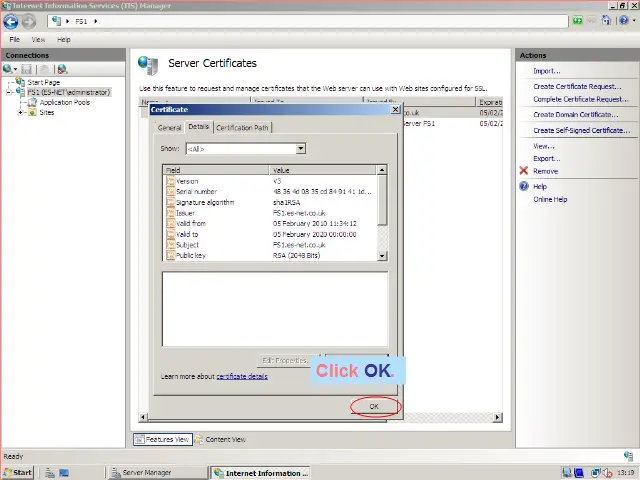This screenshot has width=640, height=480.
Task: Click Create Self-Signed Certificate link
Action: (582, 131)
